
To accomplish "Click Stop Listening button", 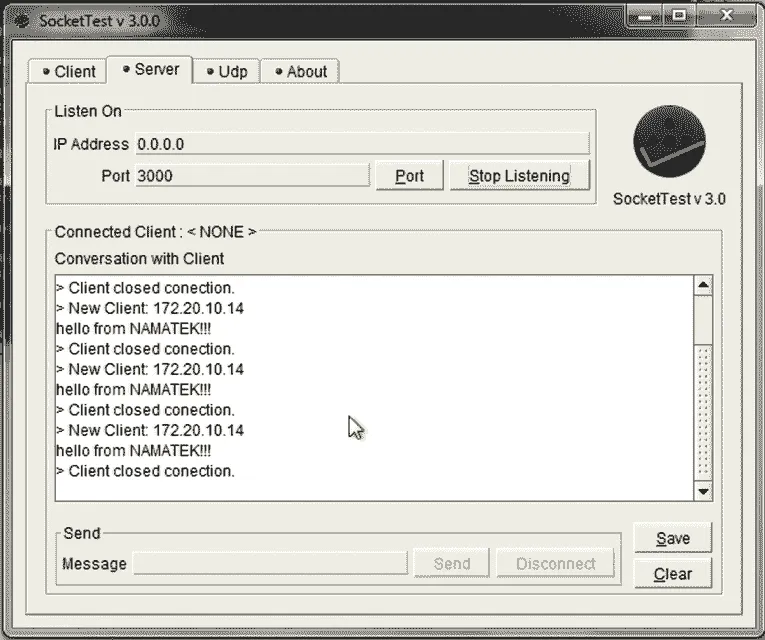I will [519, 176].
